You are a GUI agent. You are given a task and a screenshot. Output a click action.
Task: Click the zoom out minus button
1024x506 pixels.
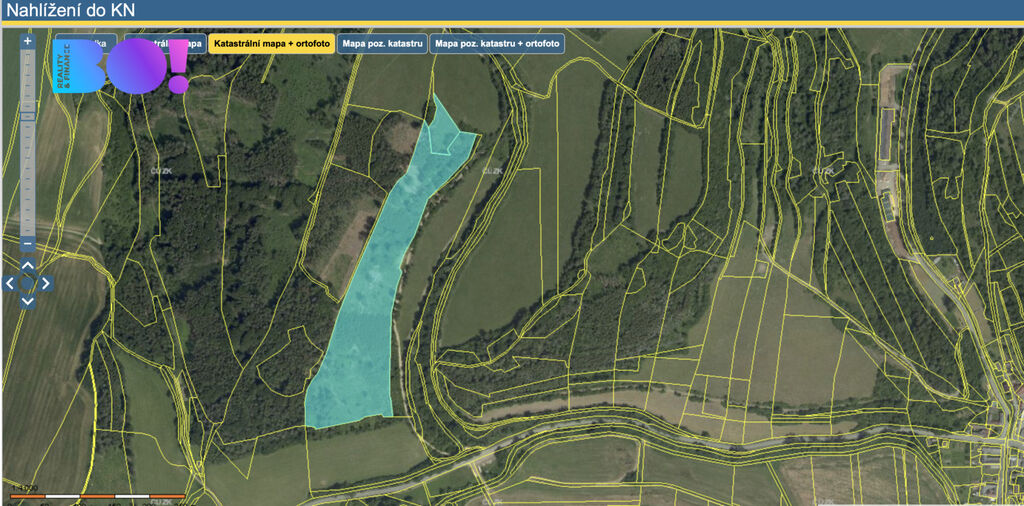click(28, 244)
